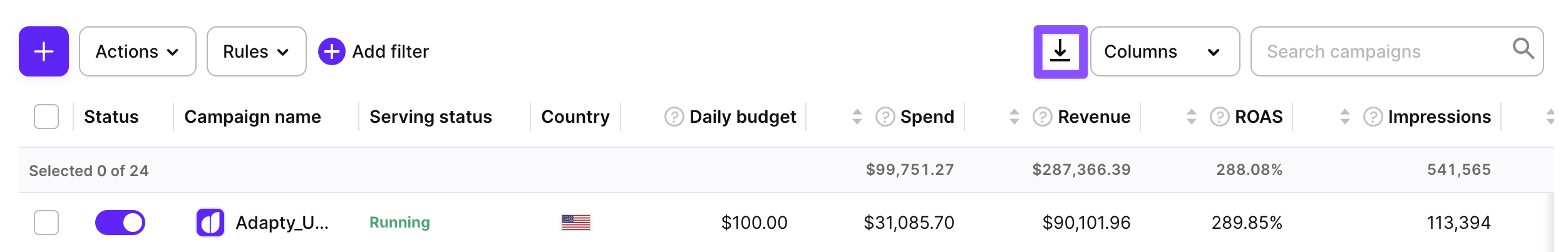Check the Adapty campaign row checkbox
This screenshot has height=252, width=1568.
pos(46,223)
